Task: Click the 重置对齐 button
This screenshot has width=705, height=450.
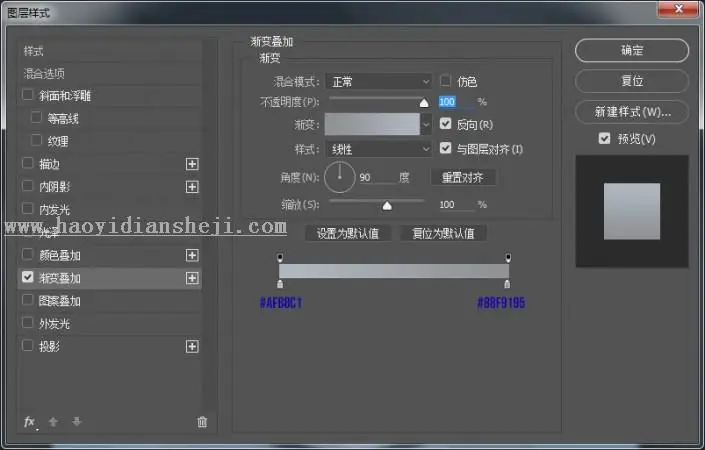Action: click(x=463, y=178)
